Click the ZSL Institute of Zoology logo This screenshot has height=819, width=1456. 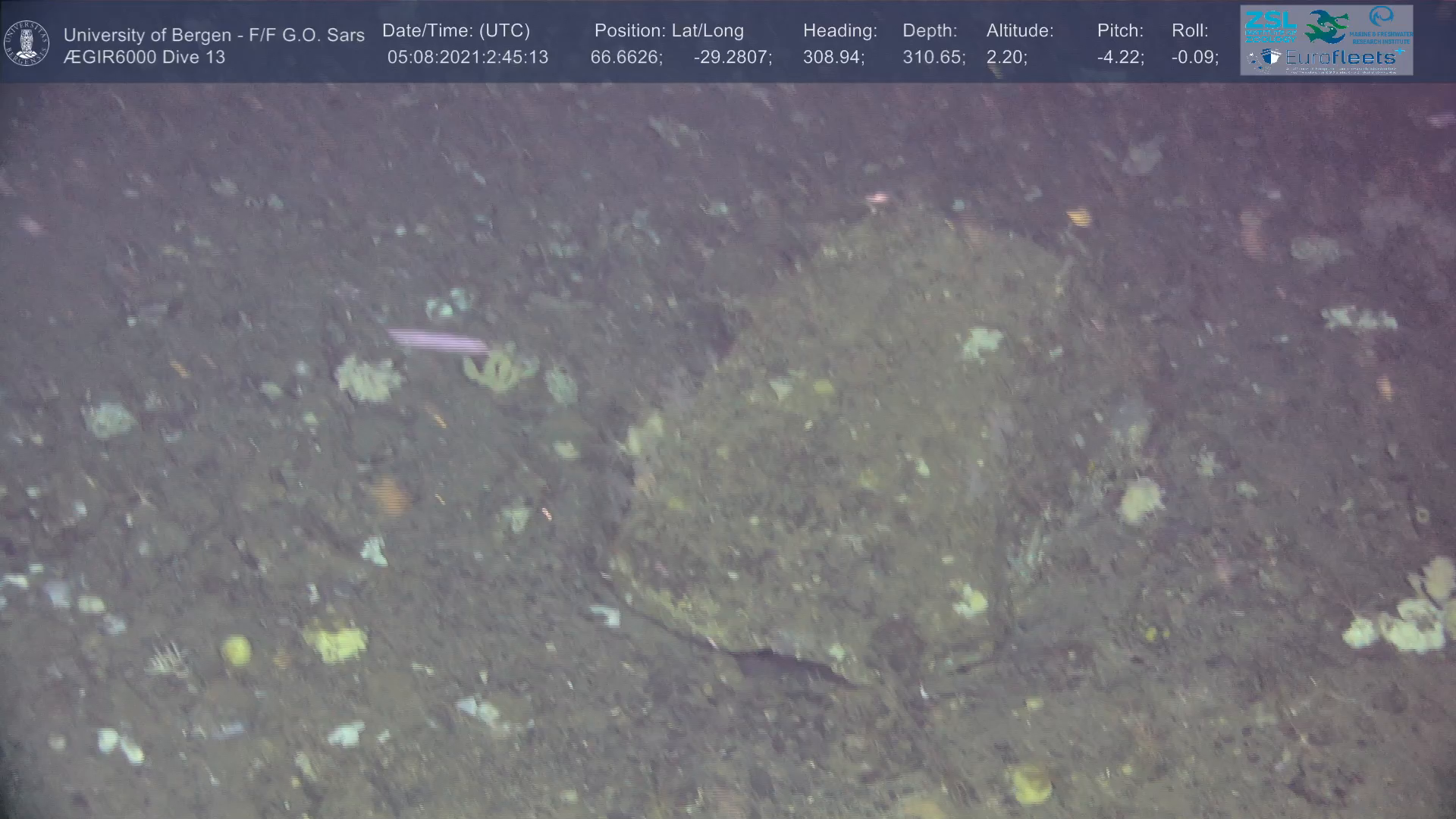1272,26
